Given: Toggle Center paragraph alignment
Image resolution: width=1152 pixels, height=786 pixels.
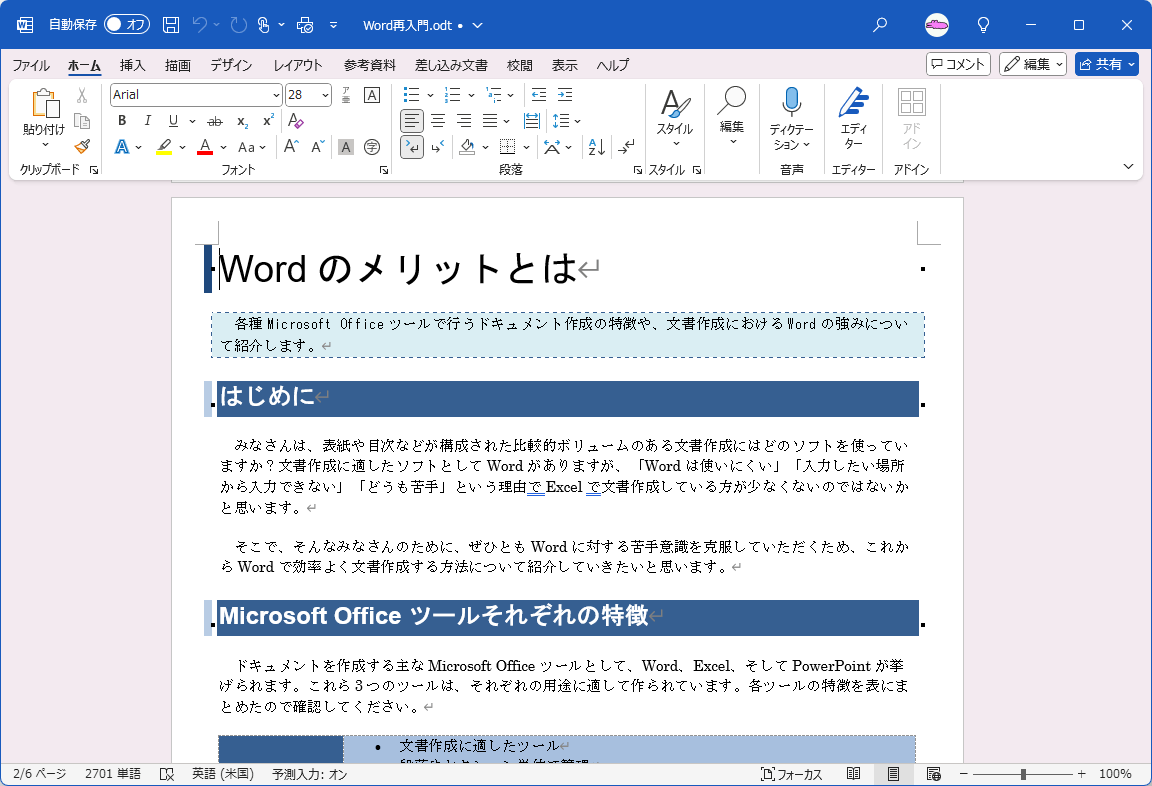Looking at the screenshot, I should (438, 120).
